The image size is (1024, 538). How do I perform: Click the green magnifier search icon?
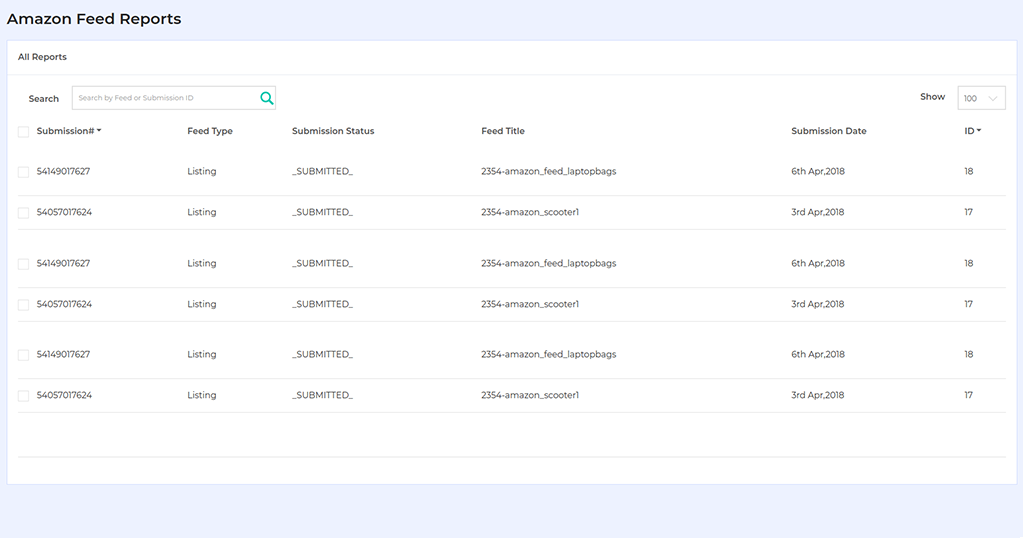coord(266,98)
